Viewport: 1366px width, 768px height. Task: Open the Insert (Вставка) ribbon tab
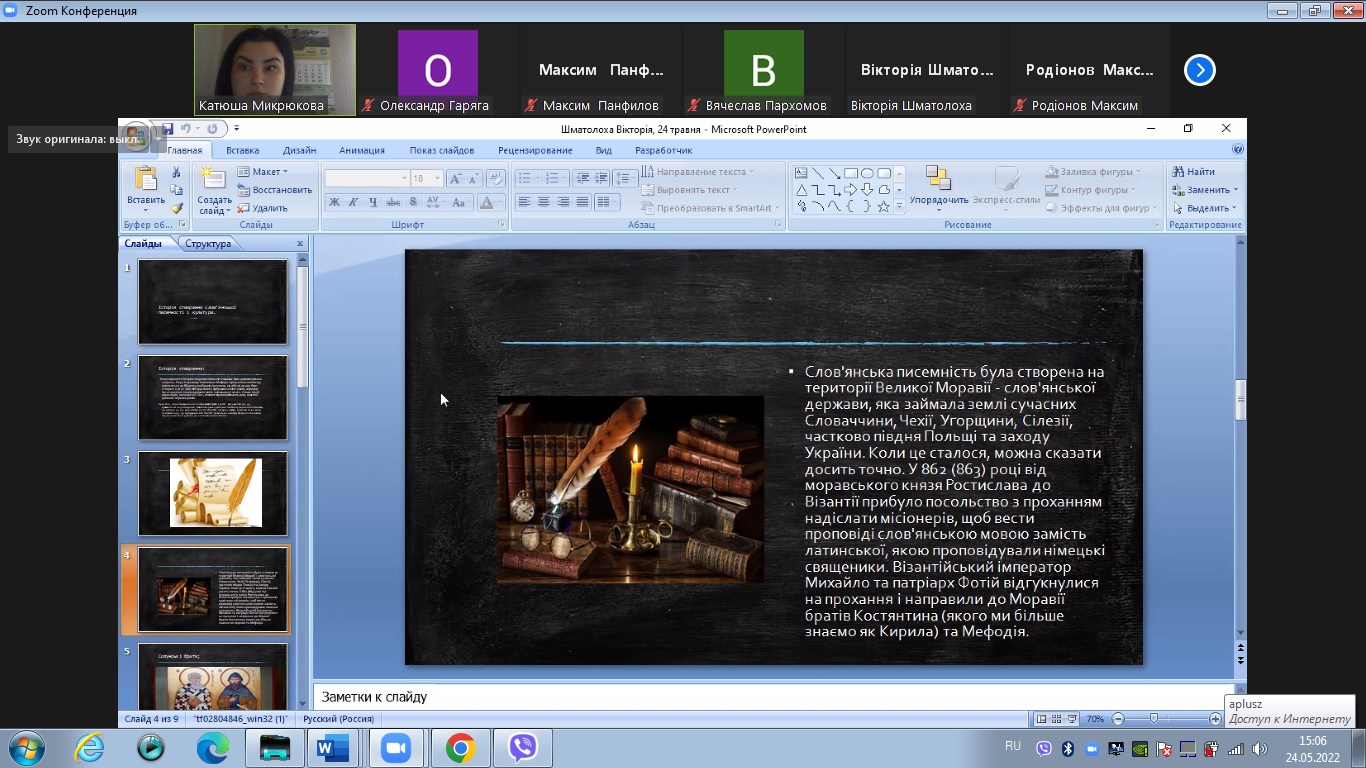pyautogui.click(x=242, y=150)
